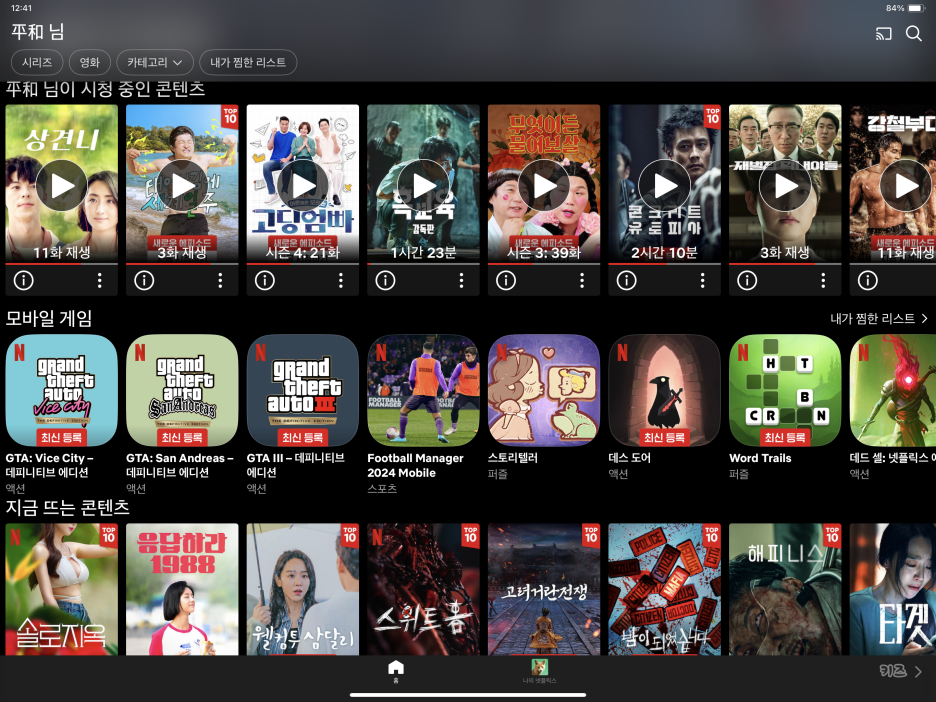Open the Word Trails game
936x702 pixels.
pos(785,390)
